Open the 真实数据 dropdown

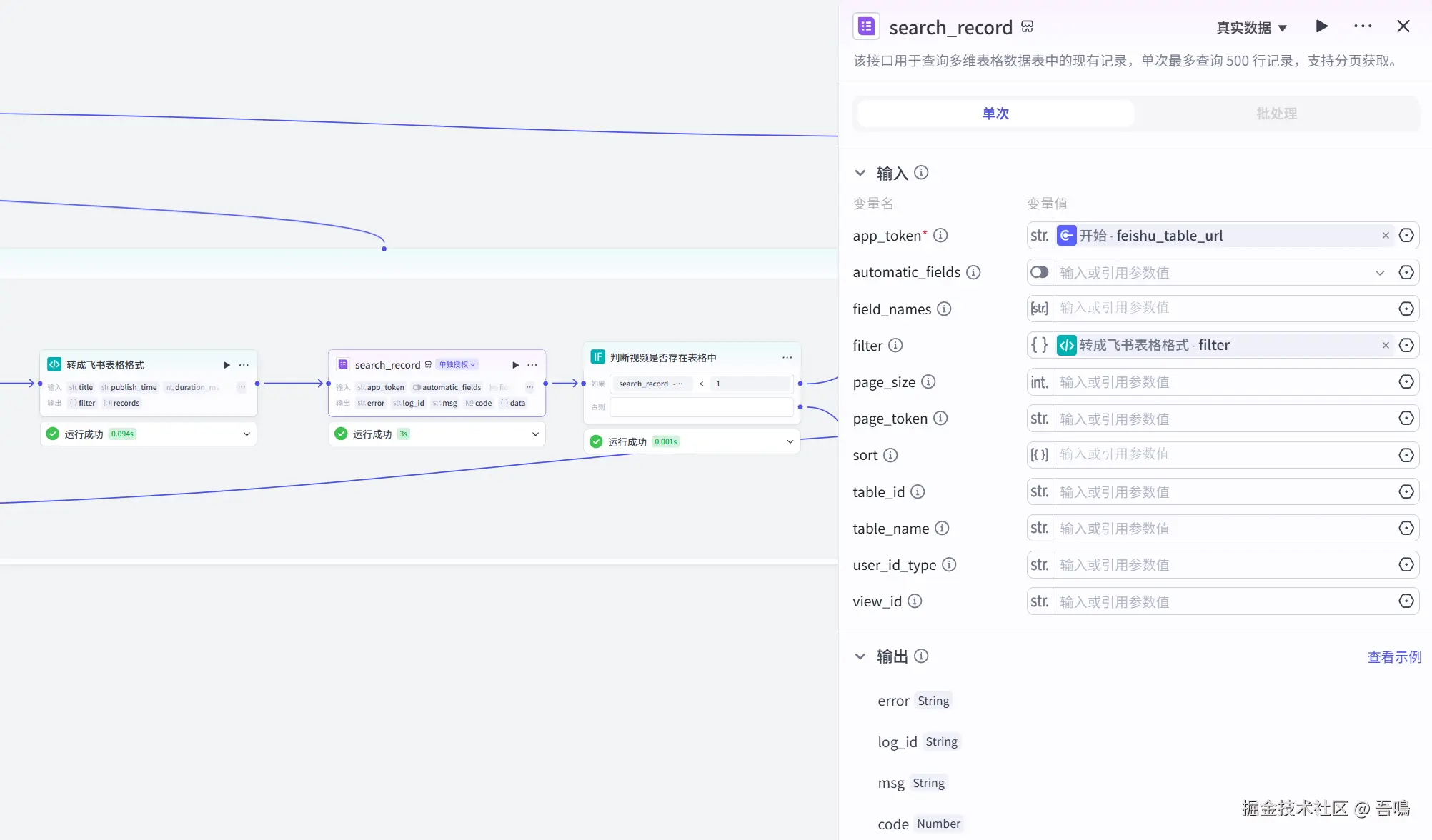(x=1251, y=27)
